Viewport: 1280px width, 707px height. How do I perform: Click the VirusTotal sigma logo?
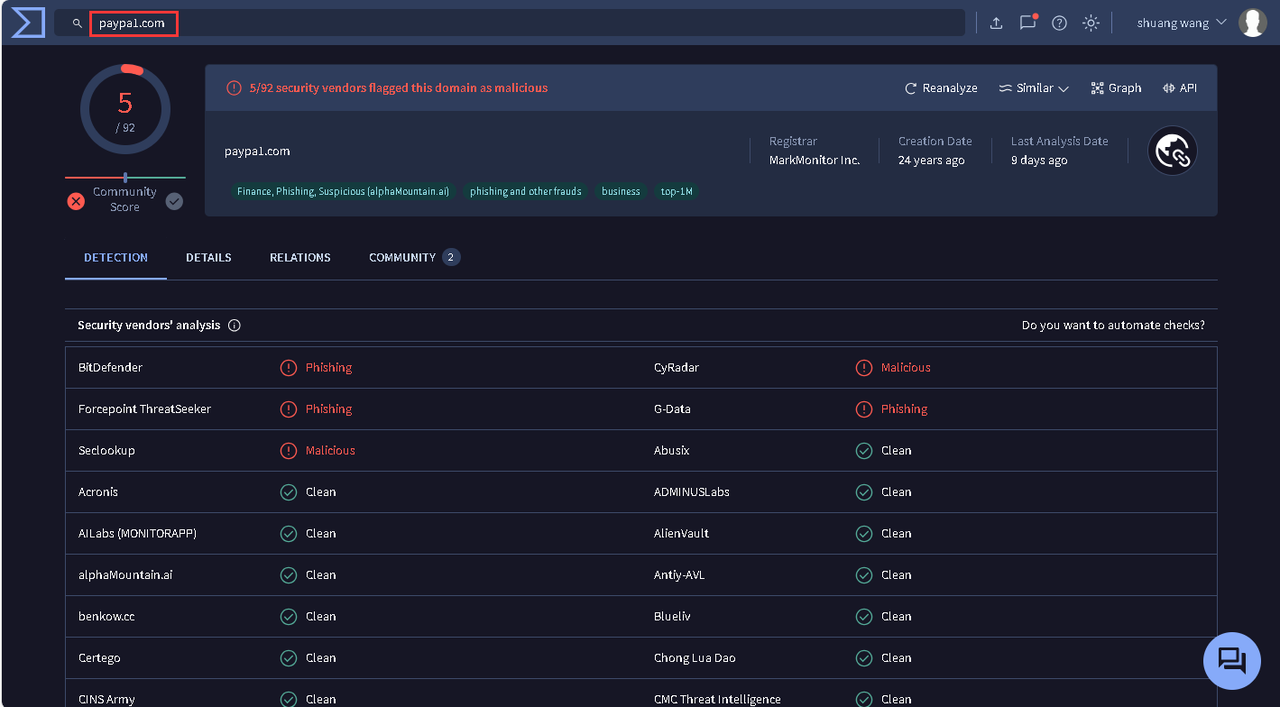click(28, 22)
